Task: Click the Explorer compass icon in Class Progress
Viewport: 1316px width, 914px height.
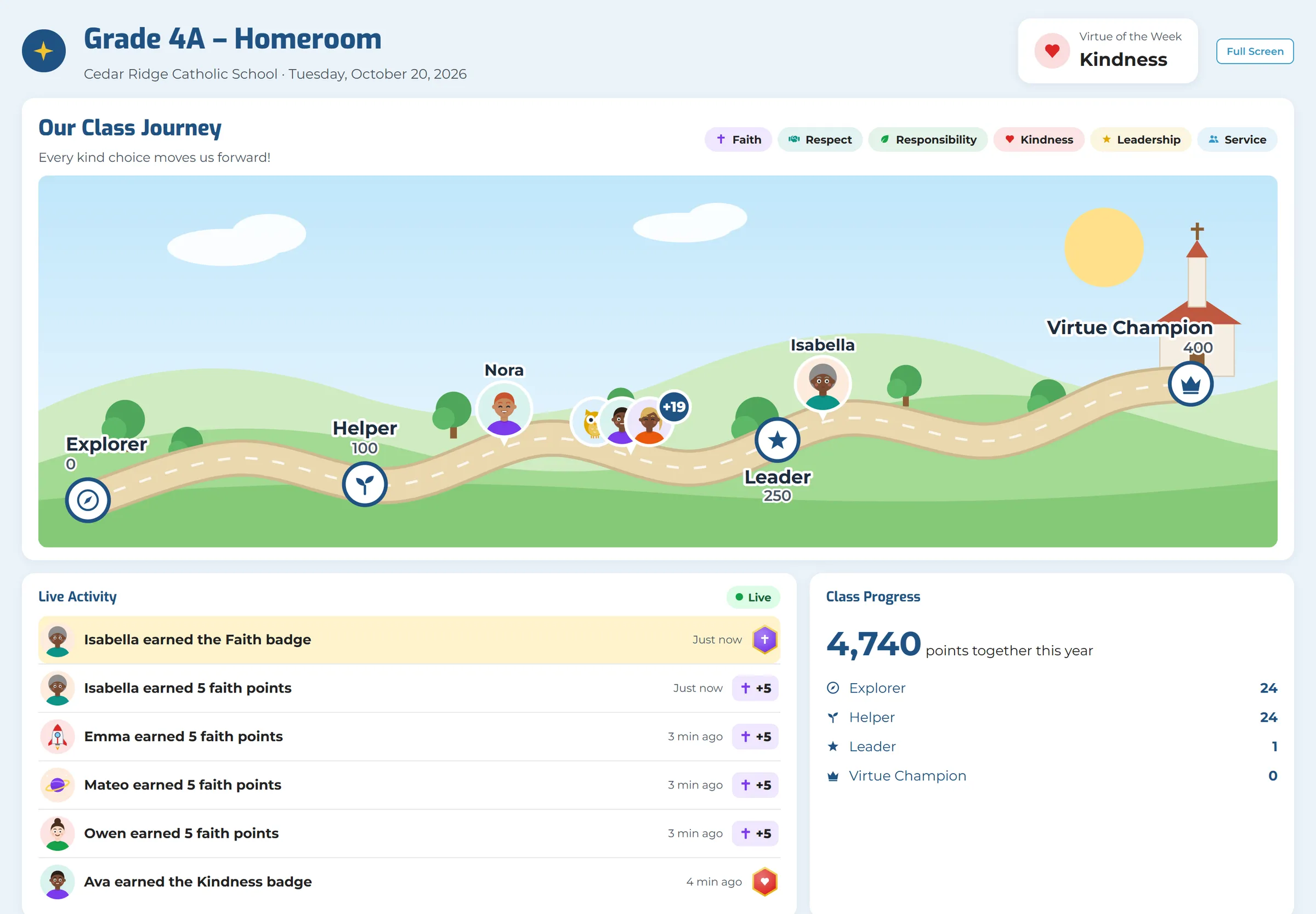Action: [833, 688]
